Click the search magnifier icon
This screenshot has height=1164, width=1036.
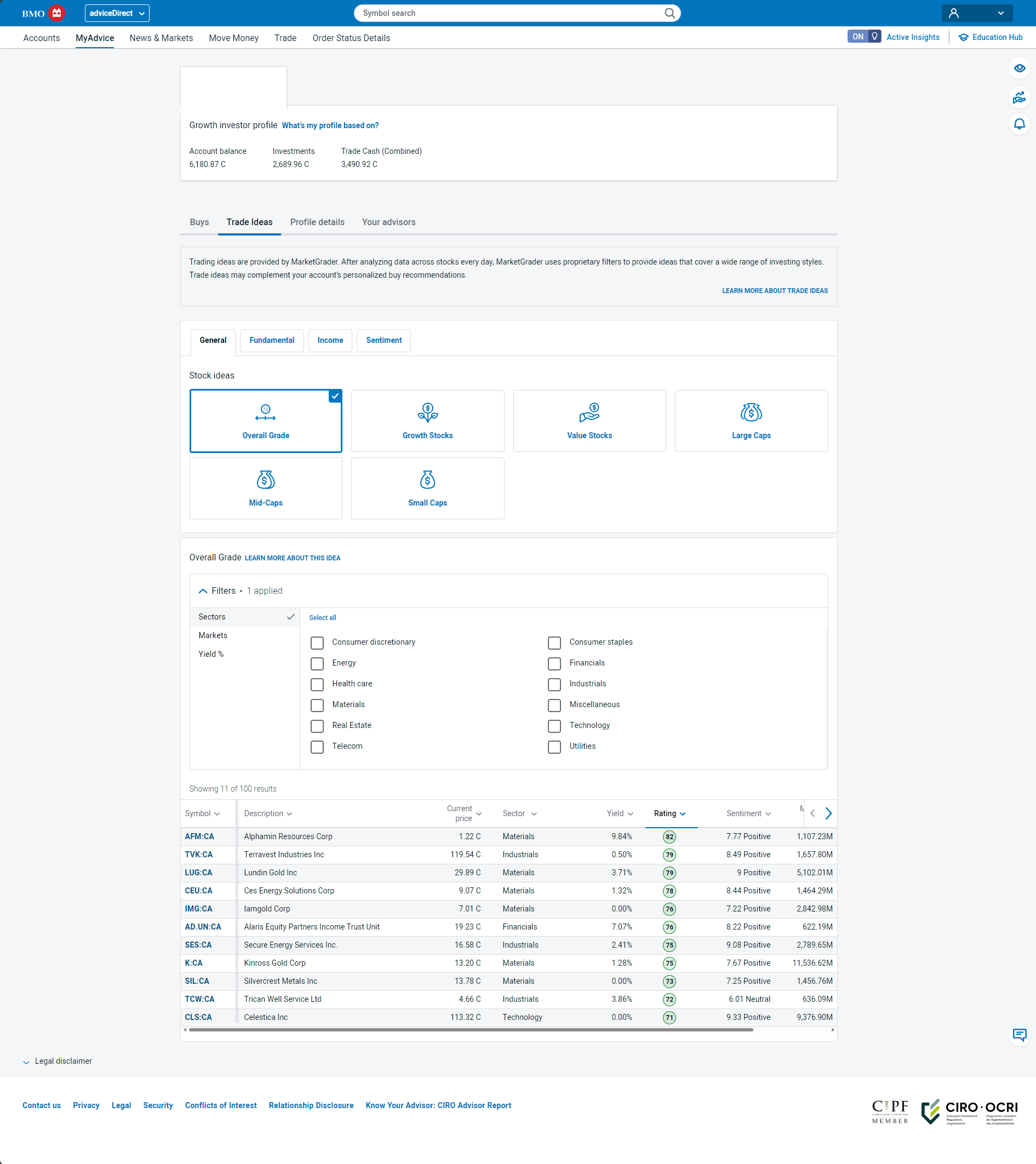[x=670, y=13]
